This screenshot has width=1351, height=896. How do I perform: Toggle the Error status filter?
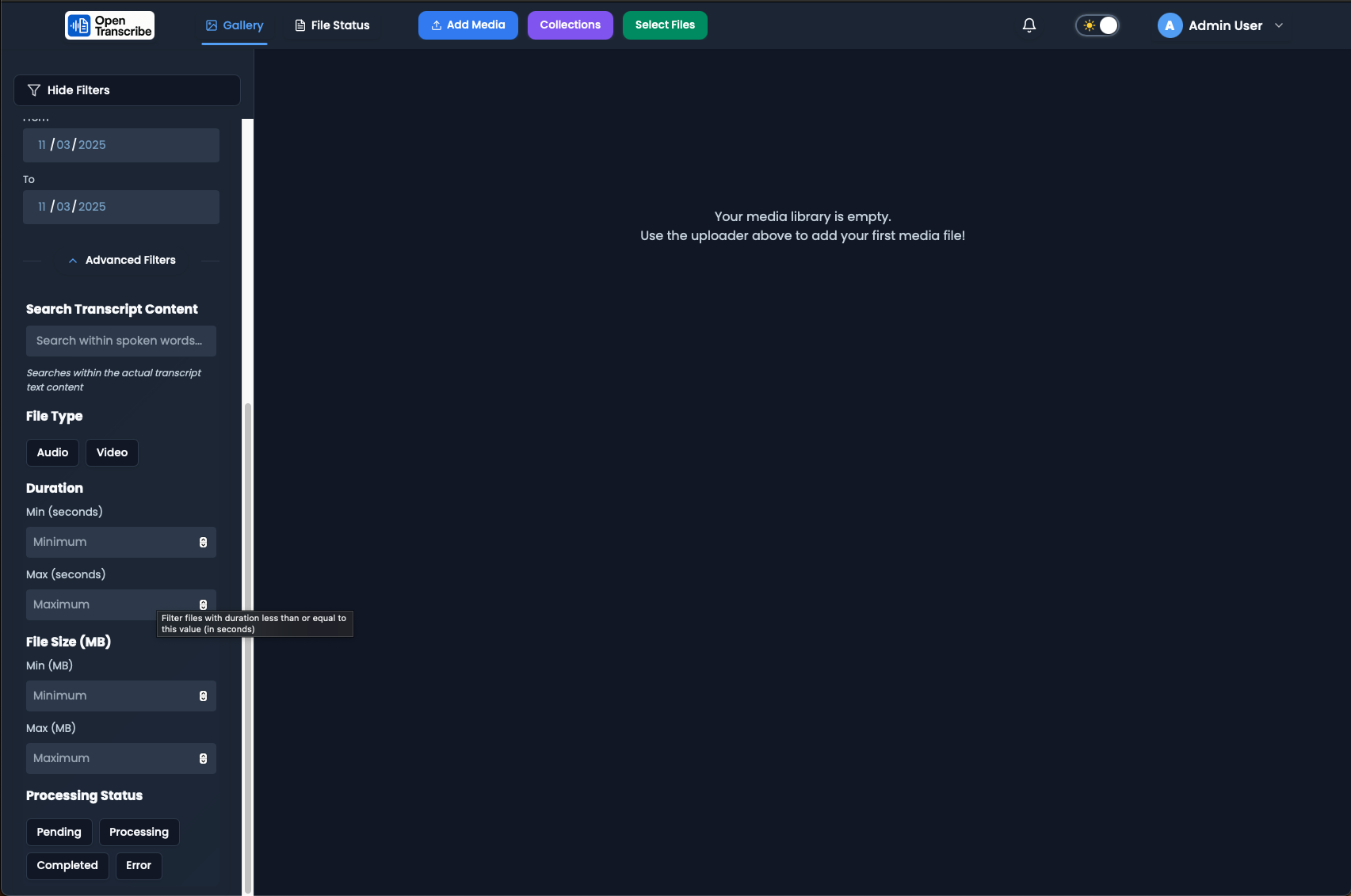[139, 865]
